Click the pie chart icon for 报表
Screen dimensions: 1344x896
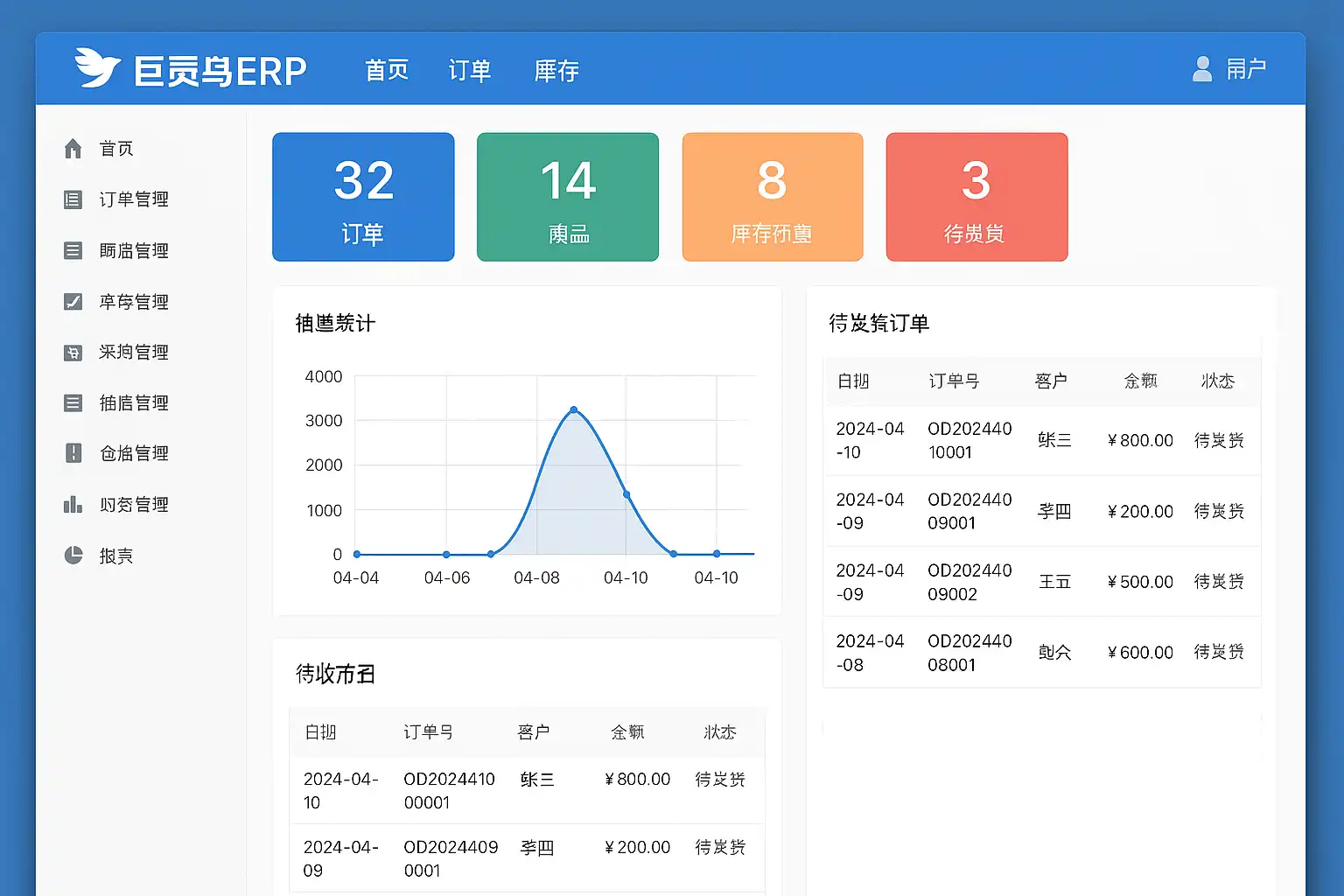tap(73, 556)
